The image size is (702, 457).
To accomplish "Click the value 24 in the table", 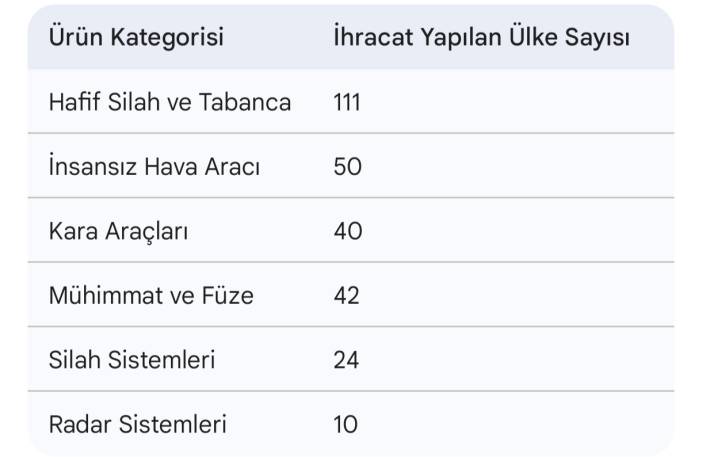I will 346,360.
